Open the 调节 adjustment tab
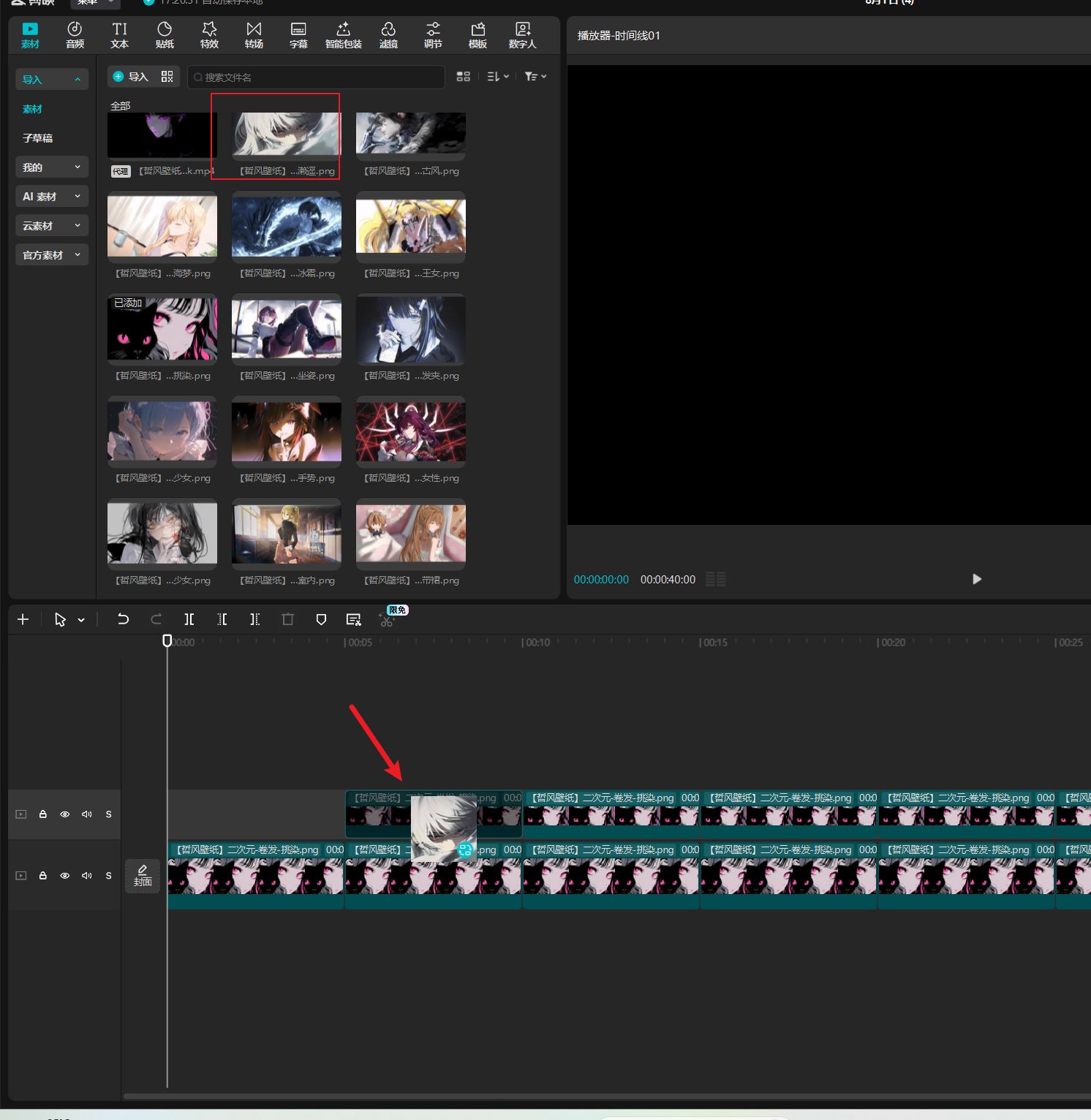Image resolution: width=1091 pixels, height=1120 pixels. (433, 34)
